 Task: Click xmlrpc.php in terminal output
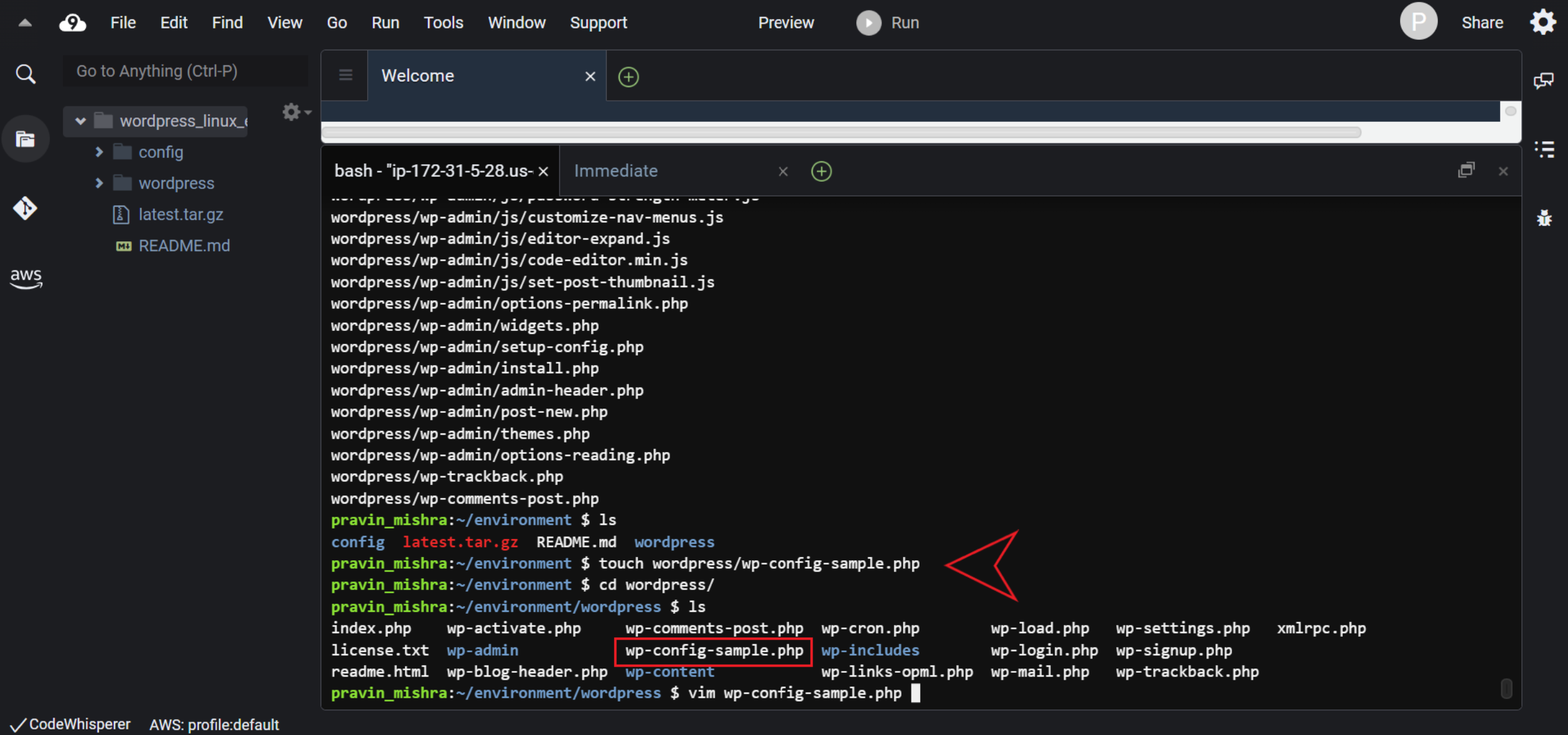1322,629
